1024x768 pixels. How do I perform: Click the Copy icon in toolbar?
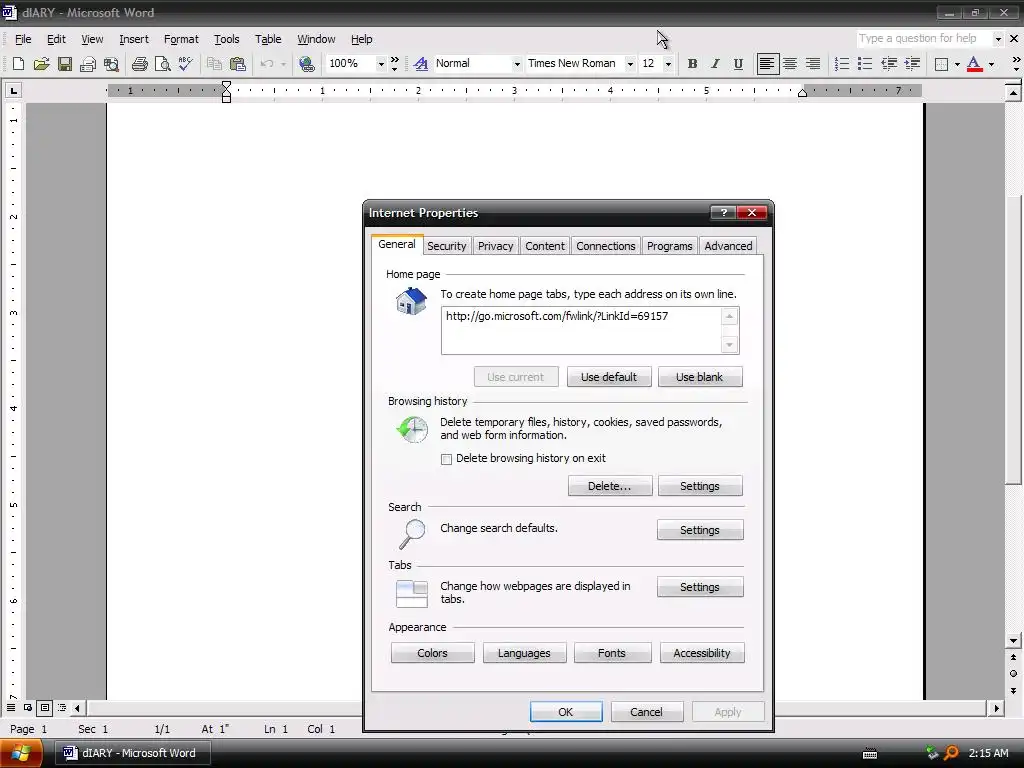(x=214, y=63)
